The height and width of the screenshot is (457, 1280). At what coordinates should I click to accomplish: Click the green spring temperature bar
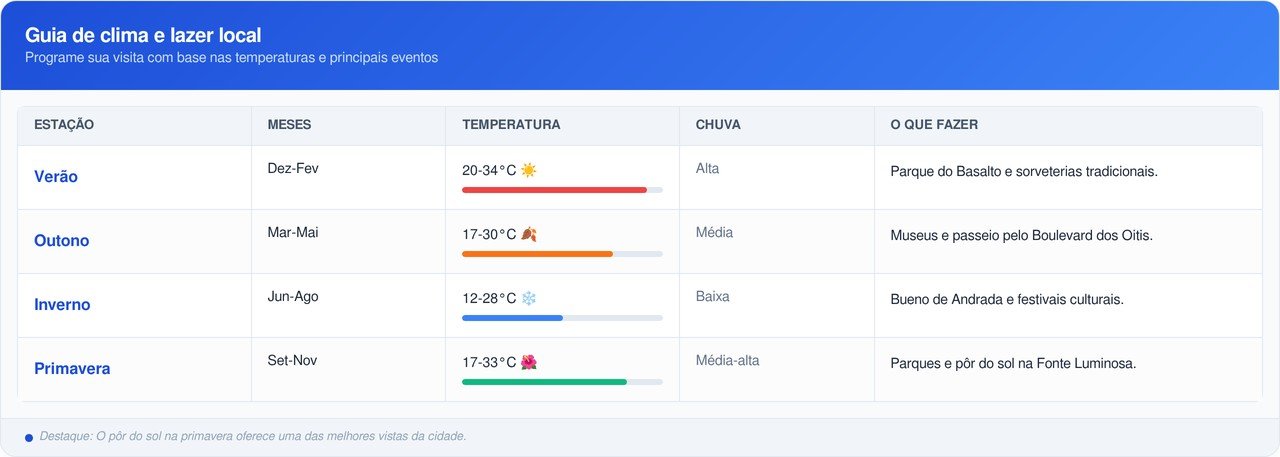point(544,382)
